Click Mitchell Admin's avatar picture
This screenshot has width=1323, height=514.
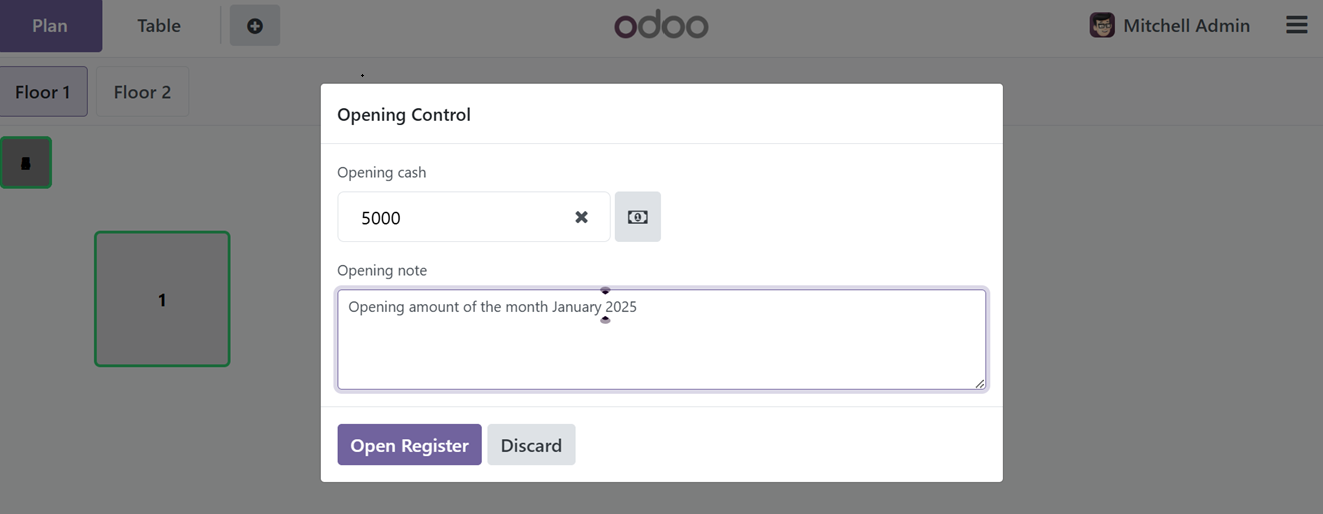coord(1102,26)
